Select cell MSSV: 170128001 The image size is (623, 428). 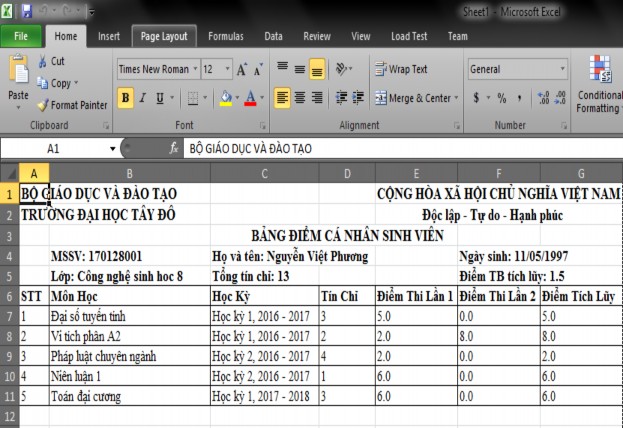click(x=130, y=256)
